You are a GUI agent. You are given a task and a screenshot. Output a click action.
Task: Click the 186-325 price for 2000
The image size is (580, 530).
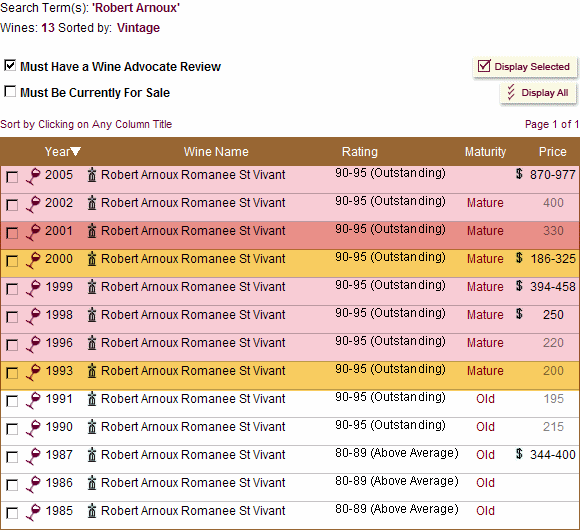553,259
